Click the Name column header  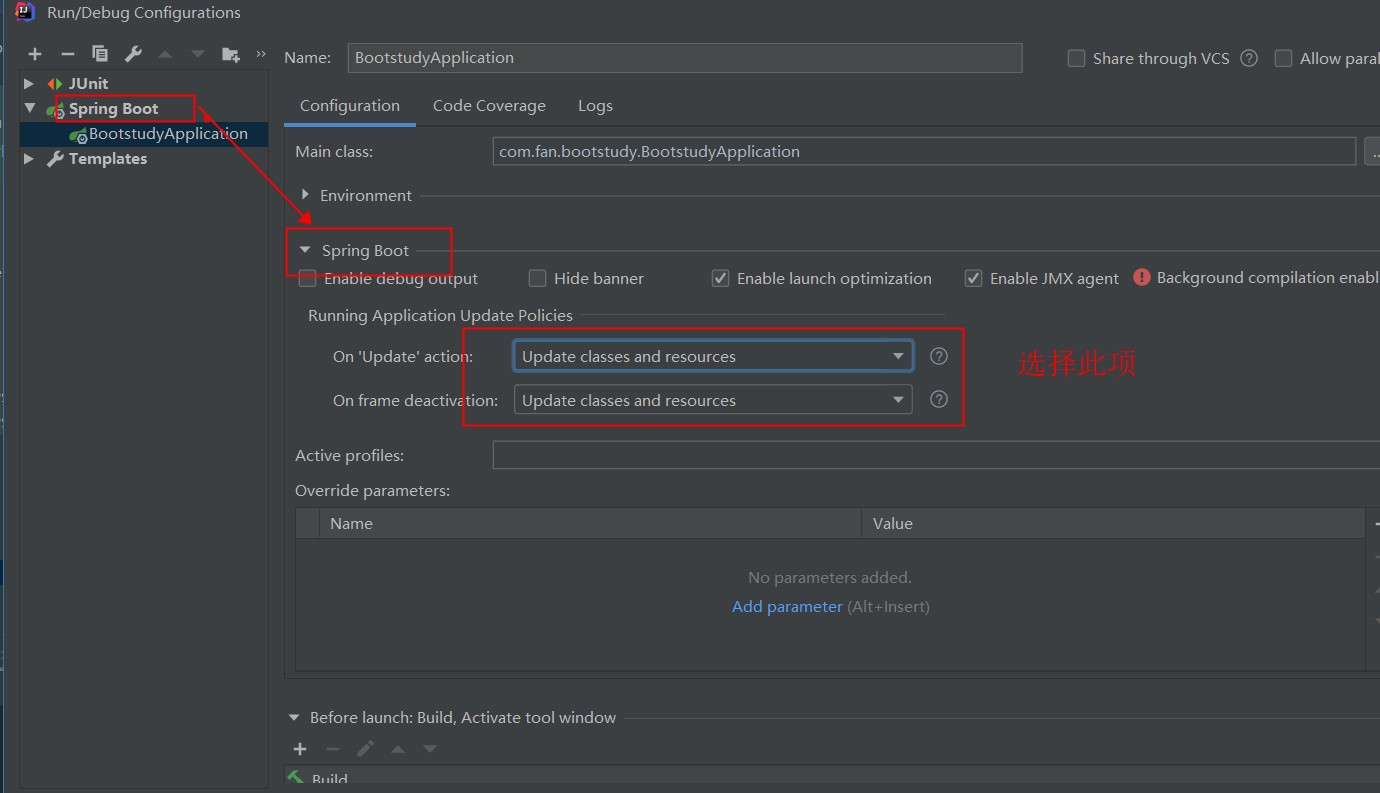pyautogui.click(x=590, y=523)
